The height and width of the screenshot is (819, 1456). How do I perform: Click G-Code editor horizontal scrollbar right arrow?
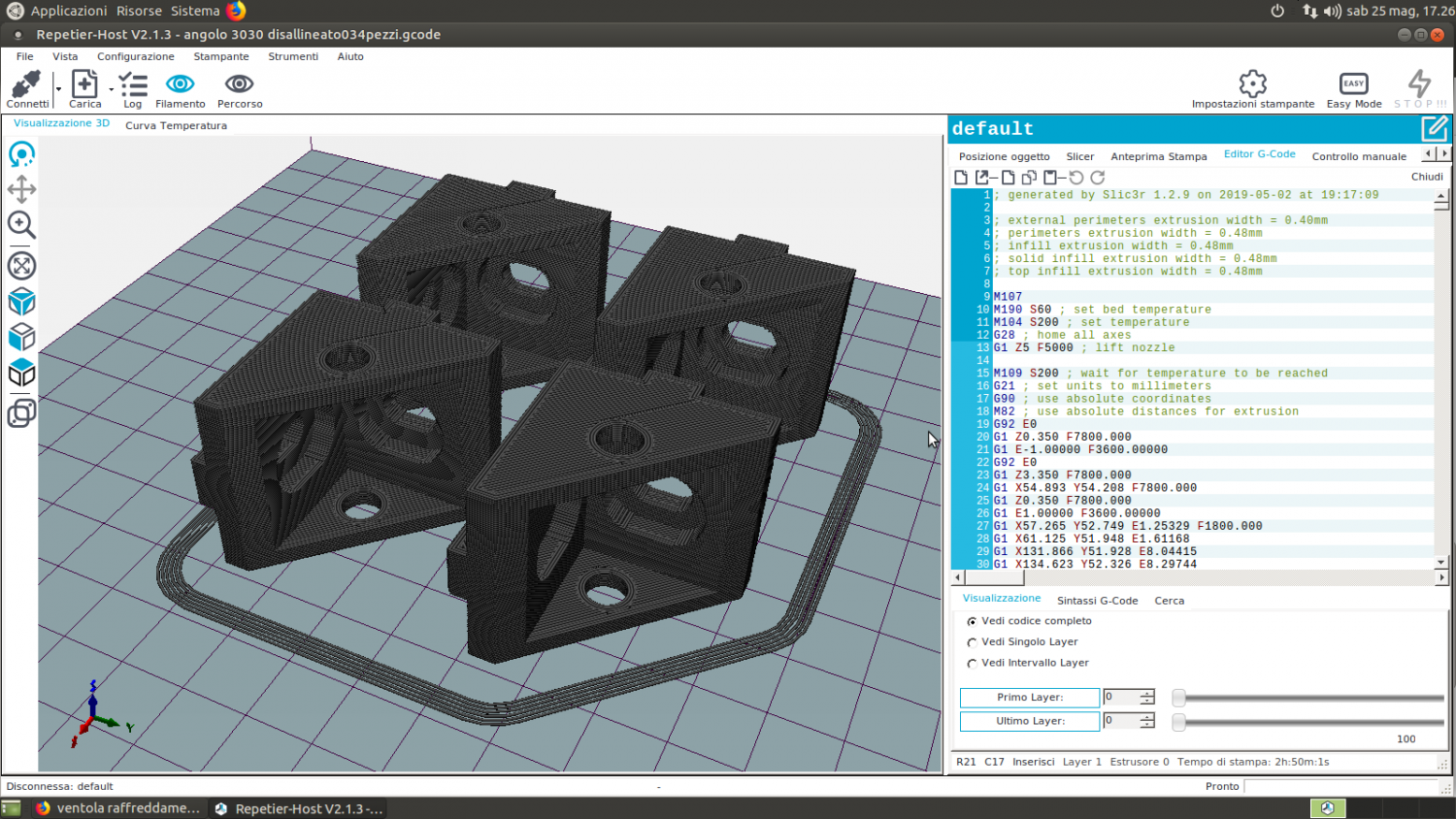1440,577
